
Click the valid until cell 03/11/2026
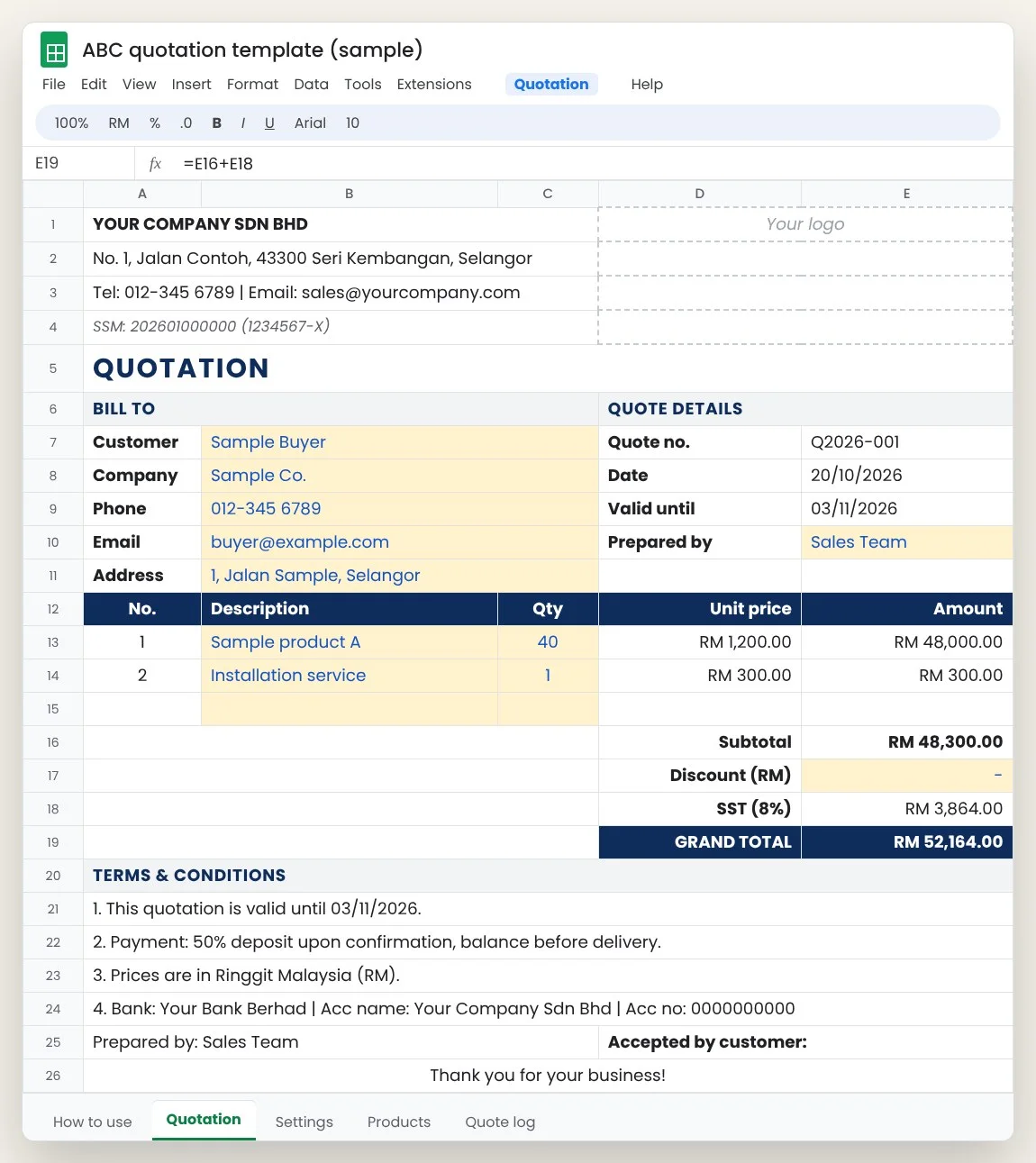pyautogui.click(x=907, y=509)
